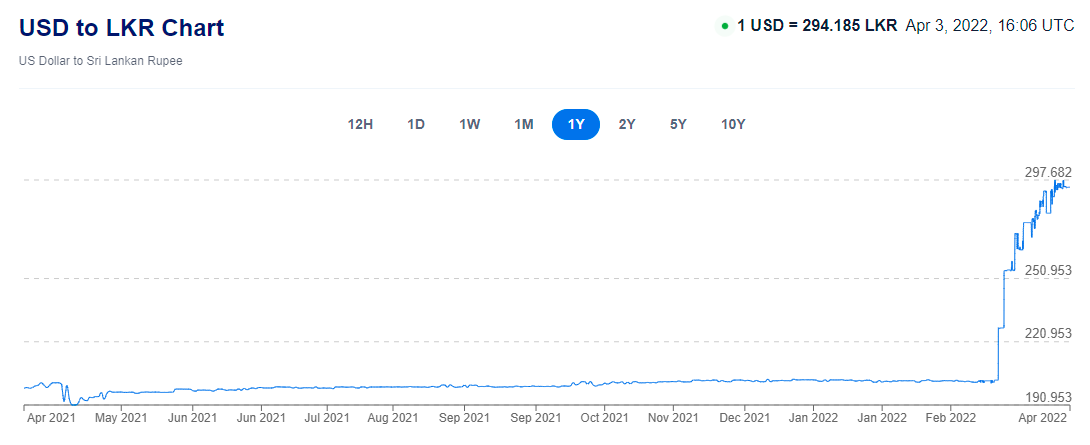Click the green live status dot
The image size is (1090, 445).
pyautogui.click(x=725, y=26)
